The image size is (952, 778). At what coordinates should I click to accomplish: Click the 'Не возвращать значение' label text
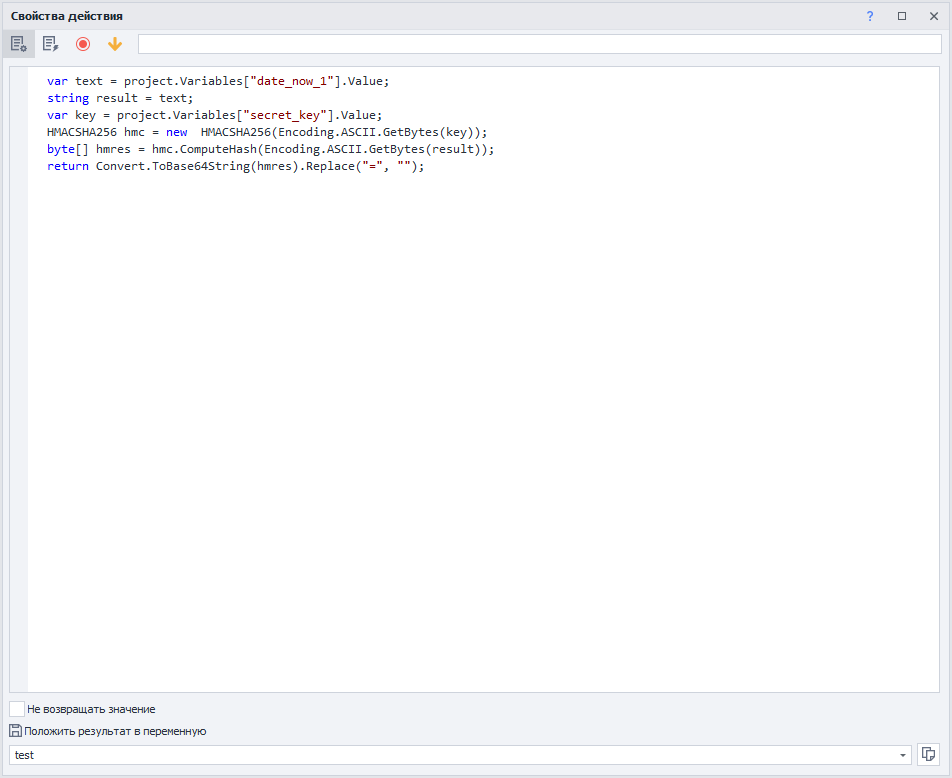pyautogui.click(x=91, y=709)
